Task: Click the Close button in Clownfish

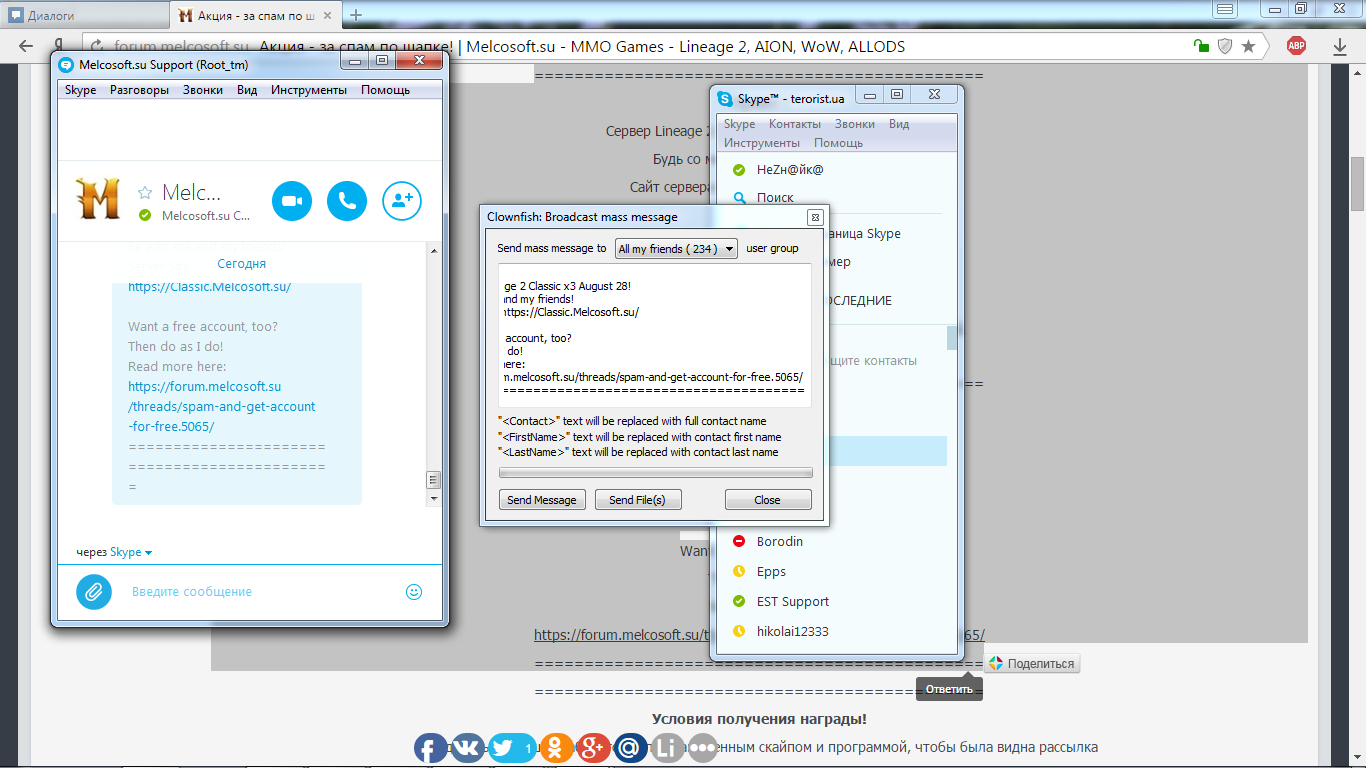Action: coord(768,500)
